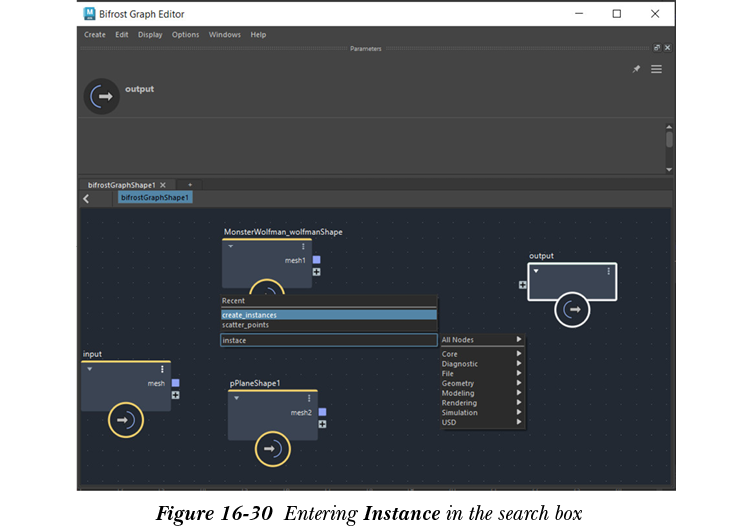This screenshot has height=531, width=739.
Task: Click the pPlaneShape1 node arrow icon
Action: [272, 449]
